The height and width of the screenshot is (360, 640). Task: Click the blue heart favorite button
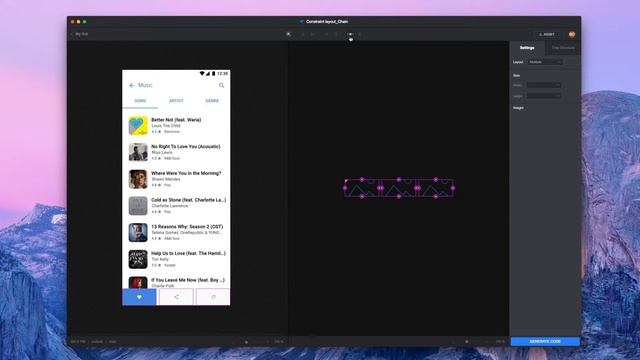pyautogui.click(x=139, y=297)
